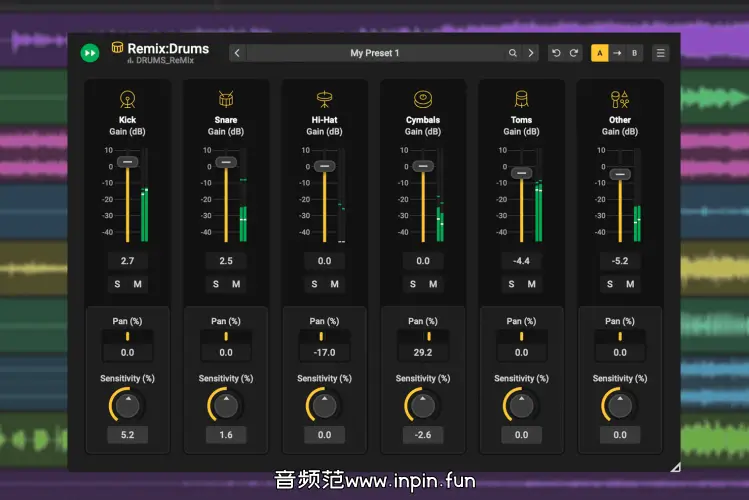
Task: Click the Kick level meter
Action: pyautogui.click(x=145, y=195)
